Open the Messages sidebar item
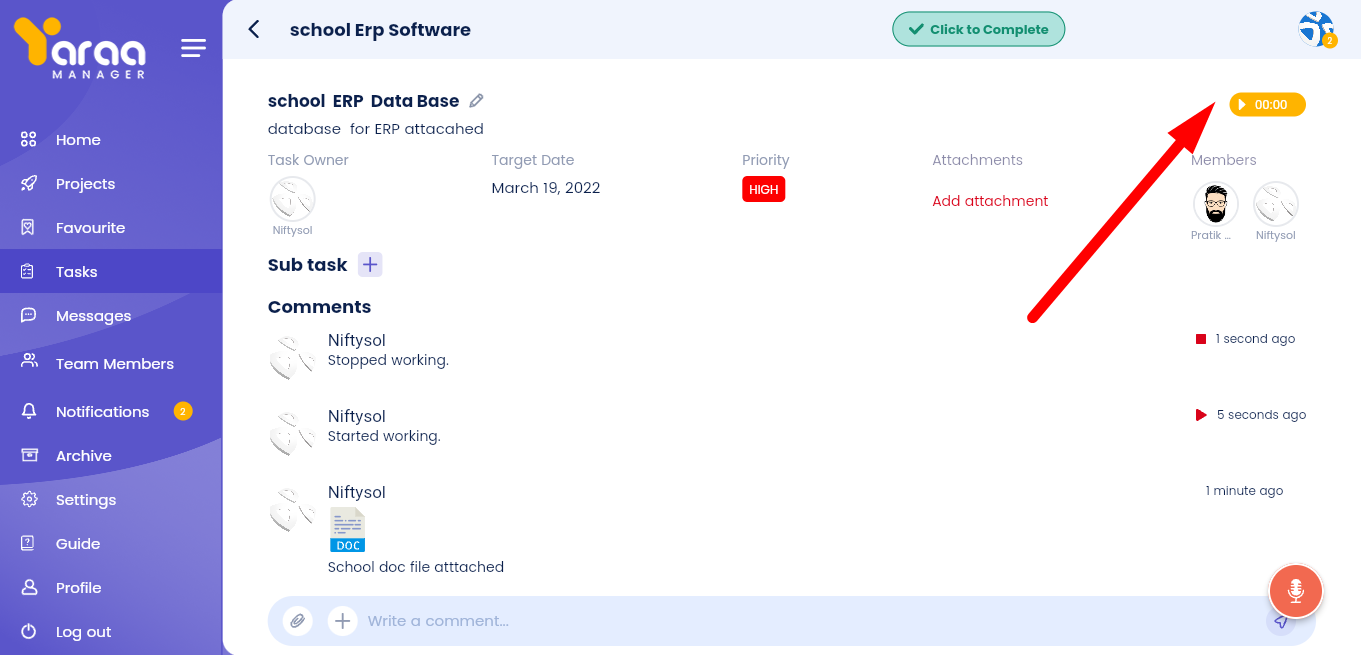The width and height of the screenshot is (1361, 655). pos(93,316)
